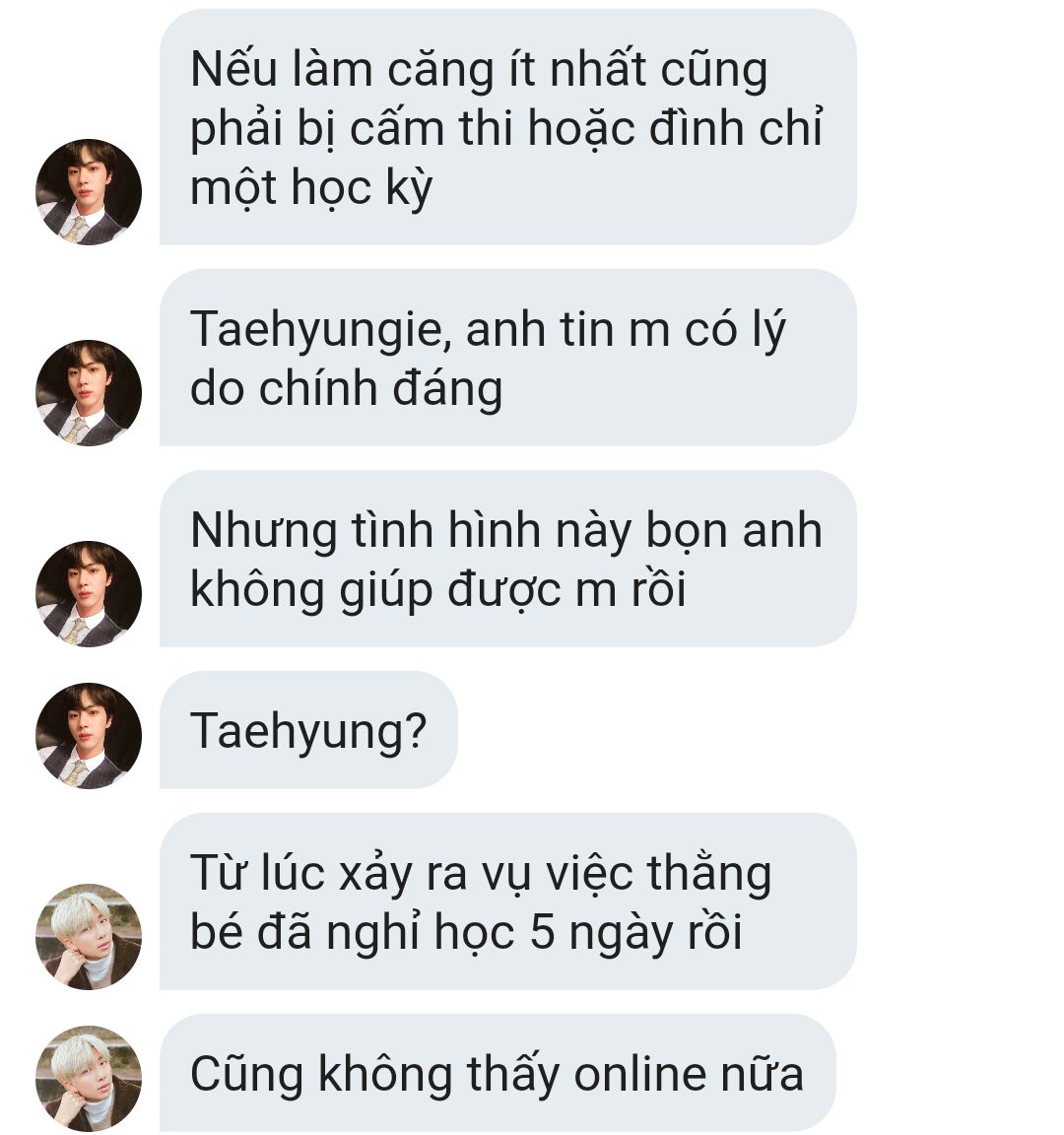Click the 'Từ lúc xảy ra vụ việc' message
This screenshot has height=1135, width=1064.
[508, 901]
